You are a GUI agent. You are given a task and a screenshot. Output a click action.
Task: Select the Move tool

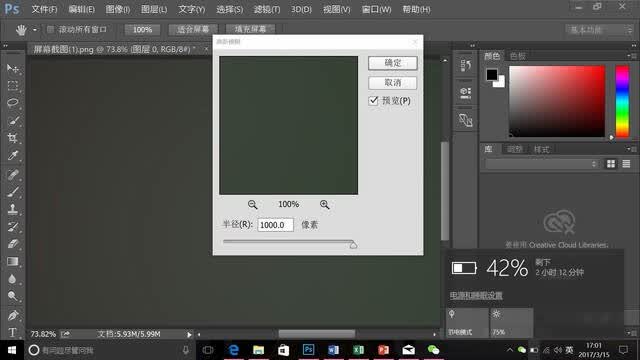pos(13,68)
